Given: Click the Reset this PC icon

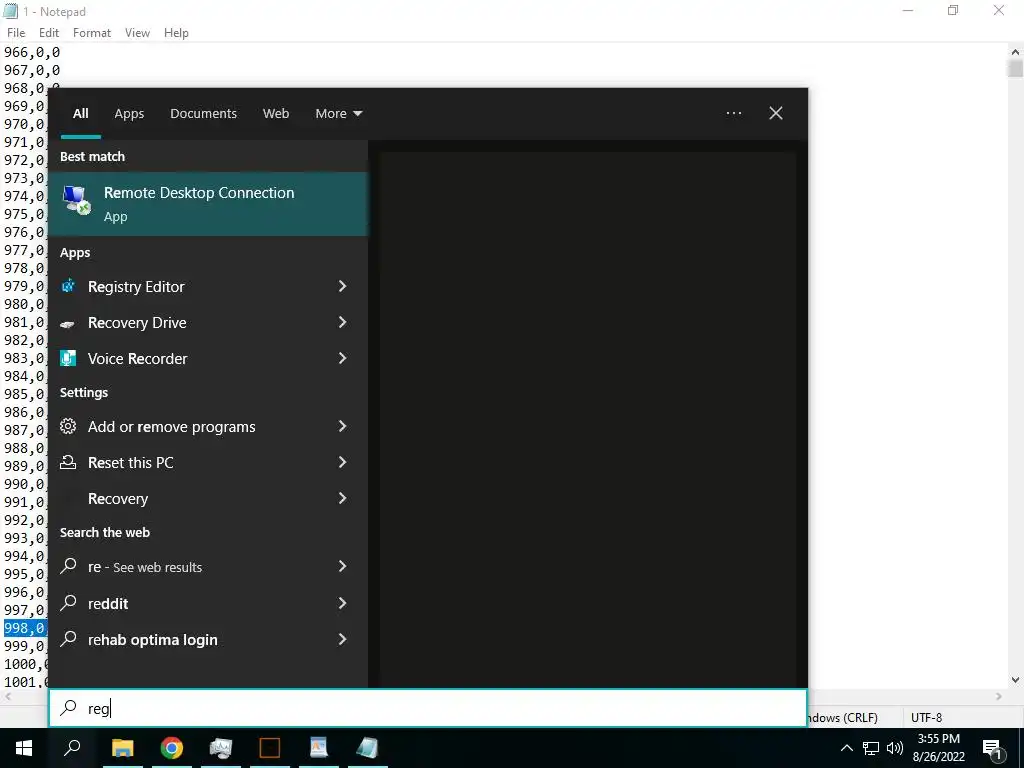Looking at the screenshot, I should pyautogui.click(x=68, y=462).
